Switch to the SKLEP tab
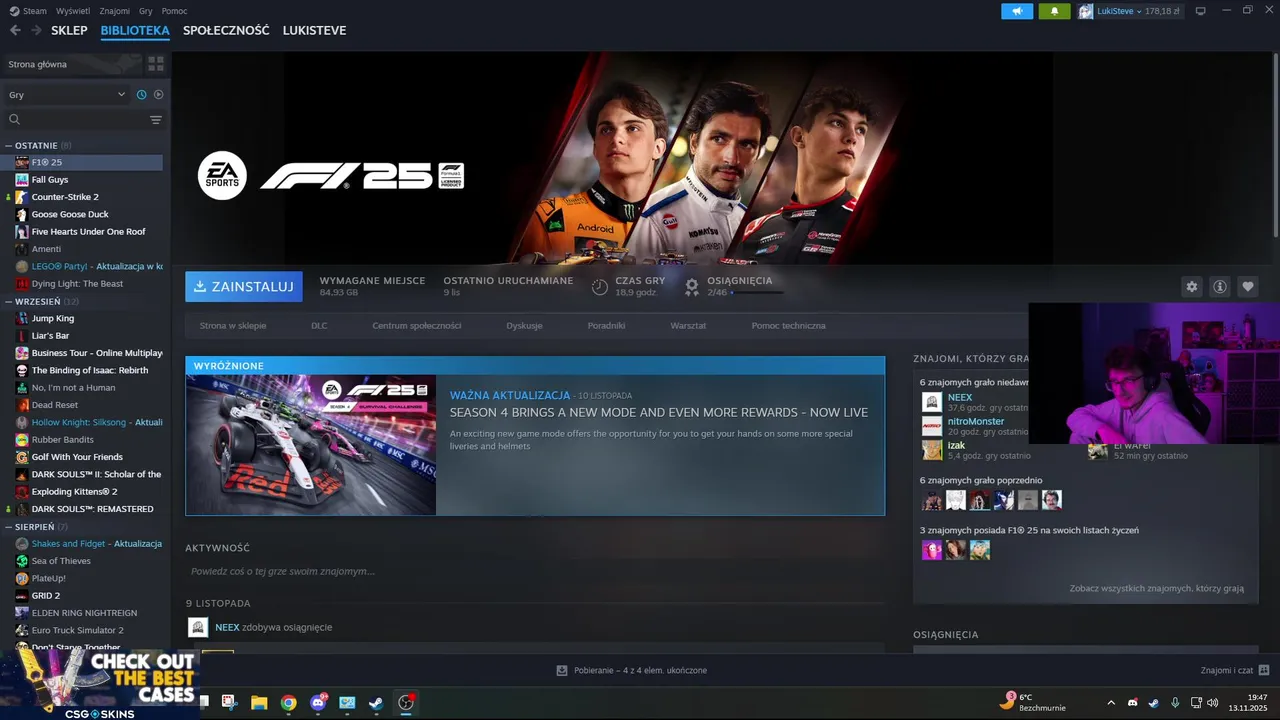Screen dimensions: 1280x720 click(x=69, y=30)
